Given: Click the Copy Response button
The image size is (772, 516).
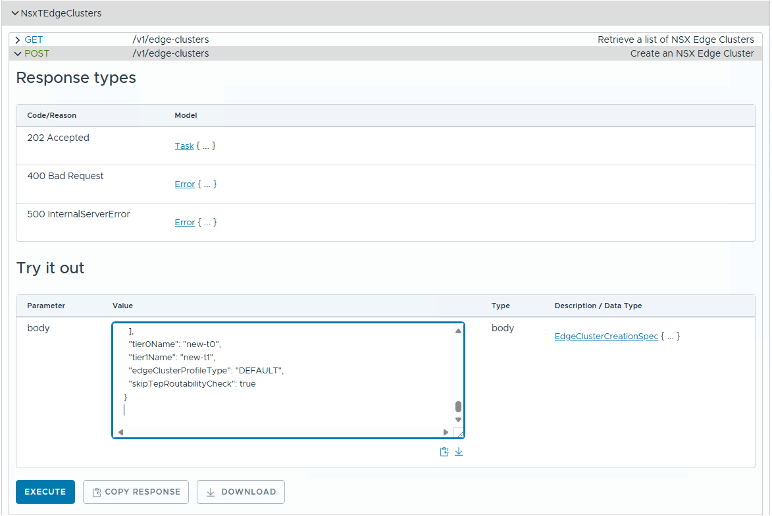Looking at the screenshot, I should 135,492.
